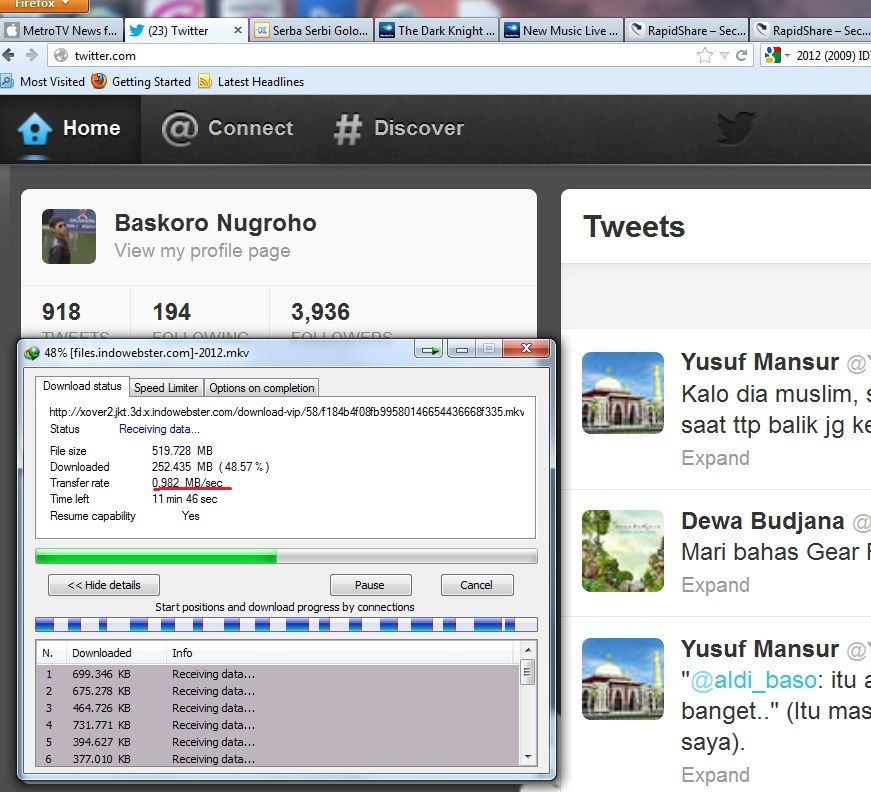Switch to New Music Live tab
This screenshot has width=871, height=792.
point(562,31)
